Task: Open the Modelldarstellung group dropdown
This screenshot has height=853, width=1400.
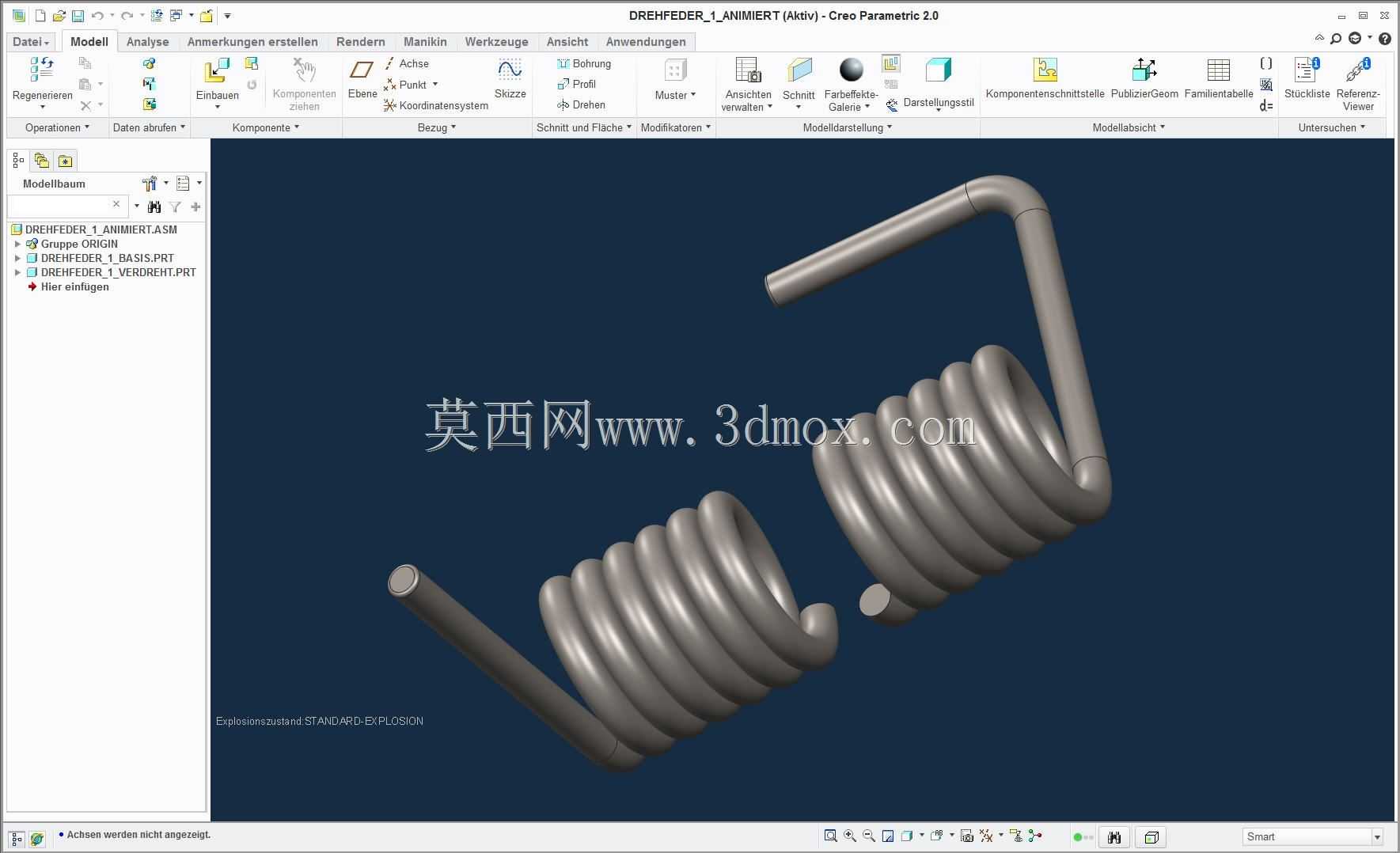Action: pos(848,127)
